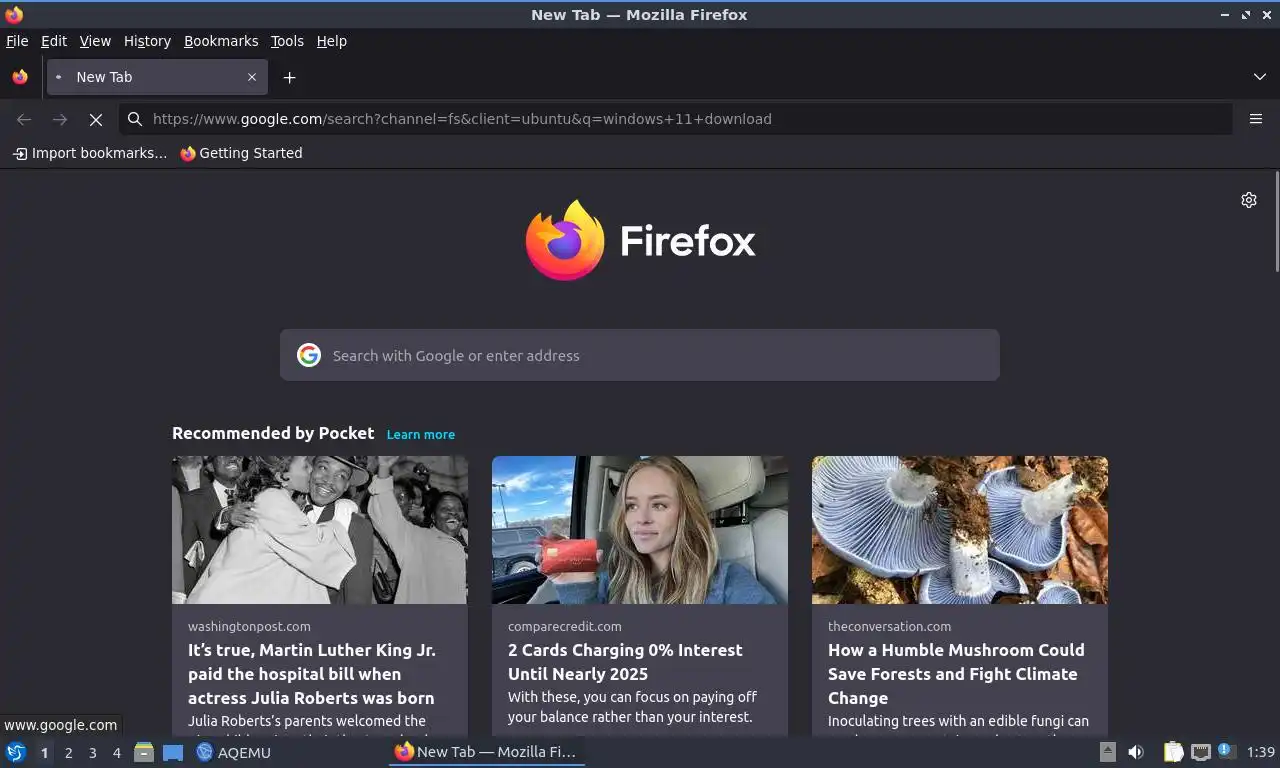Open the file manager taskbar icon
The width and height of the screenshot is (1280, 768).
click(x=144, y=752)
